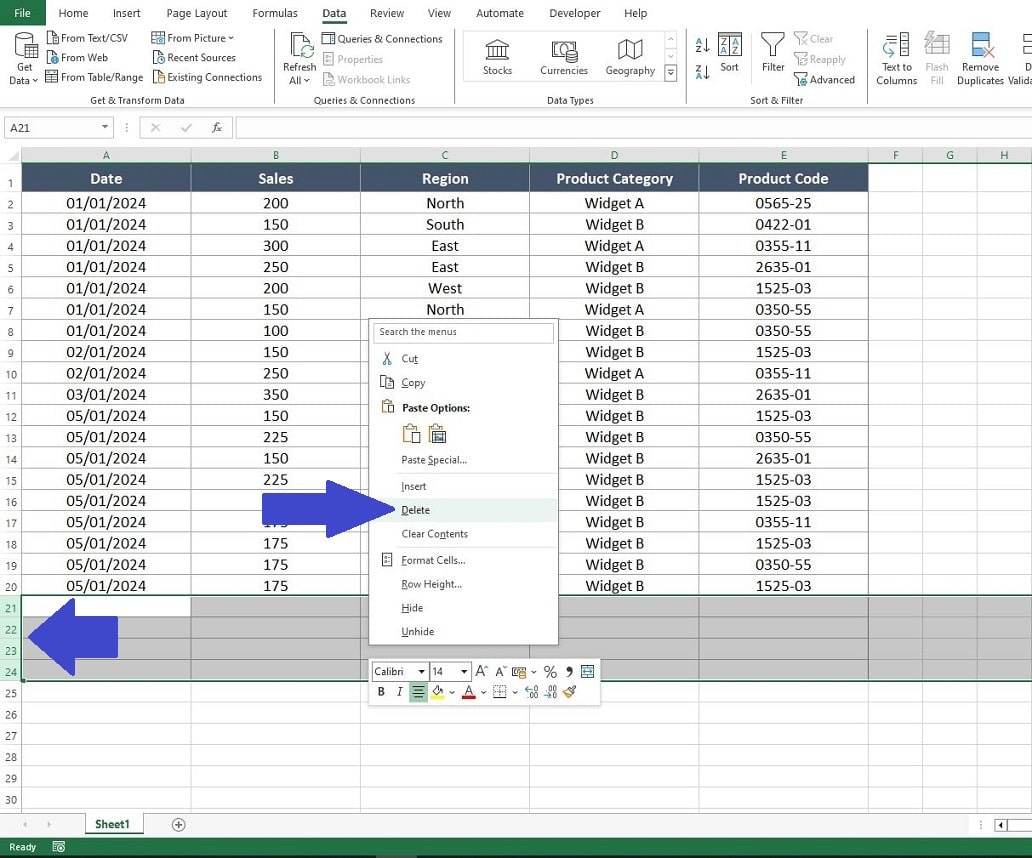Sort A to Z ascending
Screen dimensions: 1032x858
point(701,44)
